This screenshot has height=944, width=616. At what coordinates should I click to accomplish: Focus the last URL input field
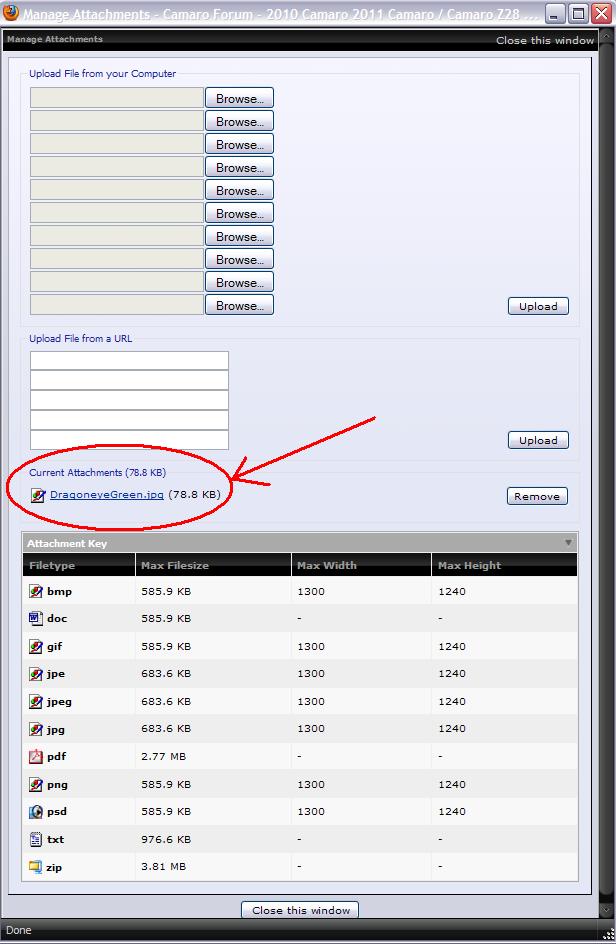click(x=129, y=440)
